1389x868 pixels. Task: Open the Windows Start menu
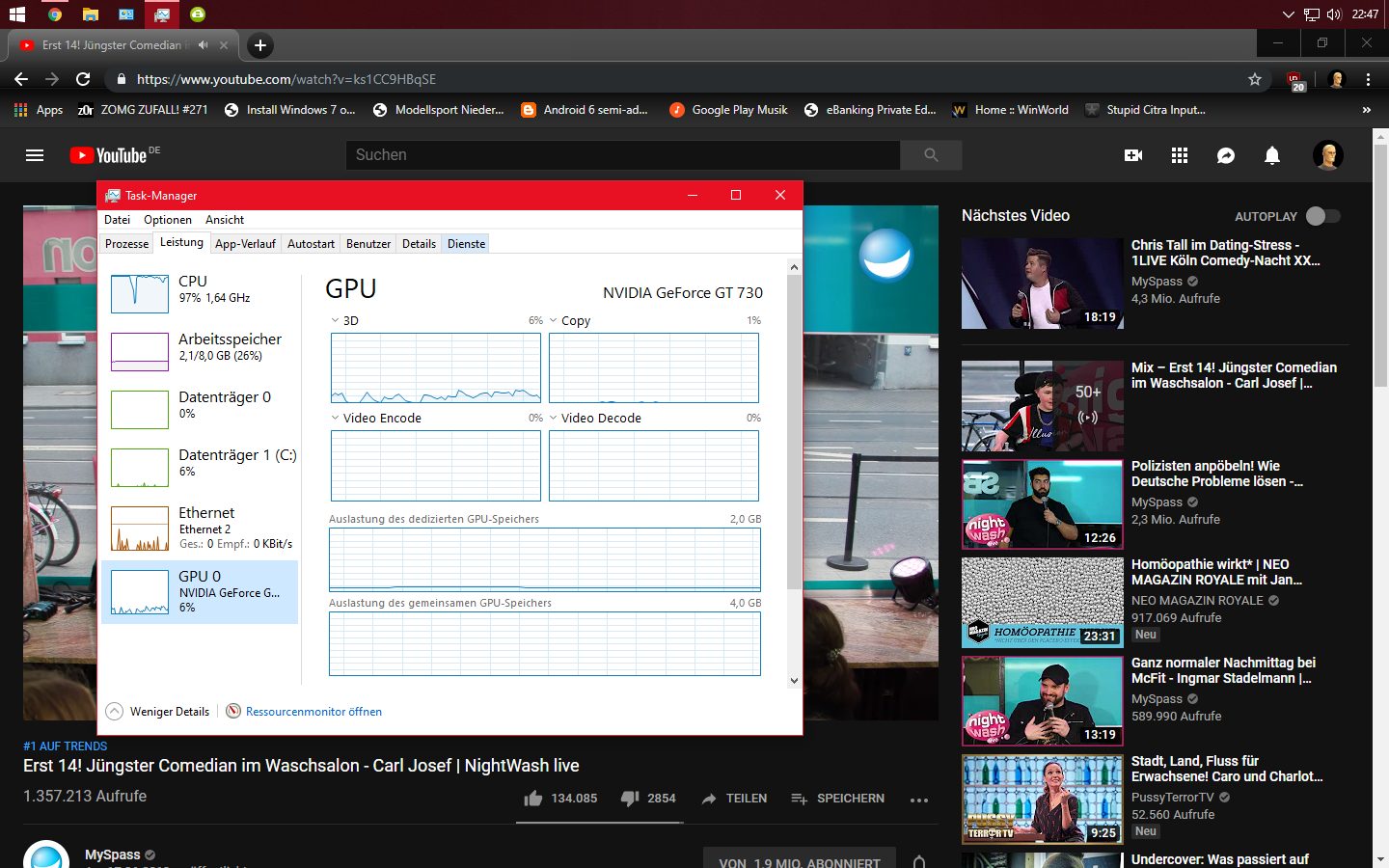click(x=16, y=14)
